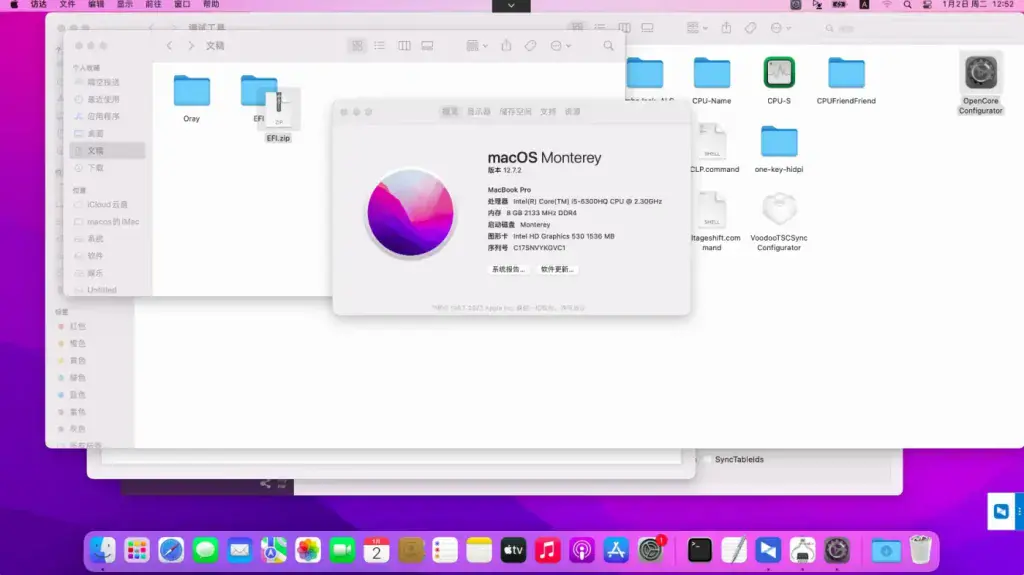This screenshot has width=1024, height=575.
Task: Launch OpenCore Configurator from the back Finder window
Action: point(980,73)
